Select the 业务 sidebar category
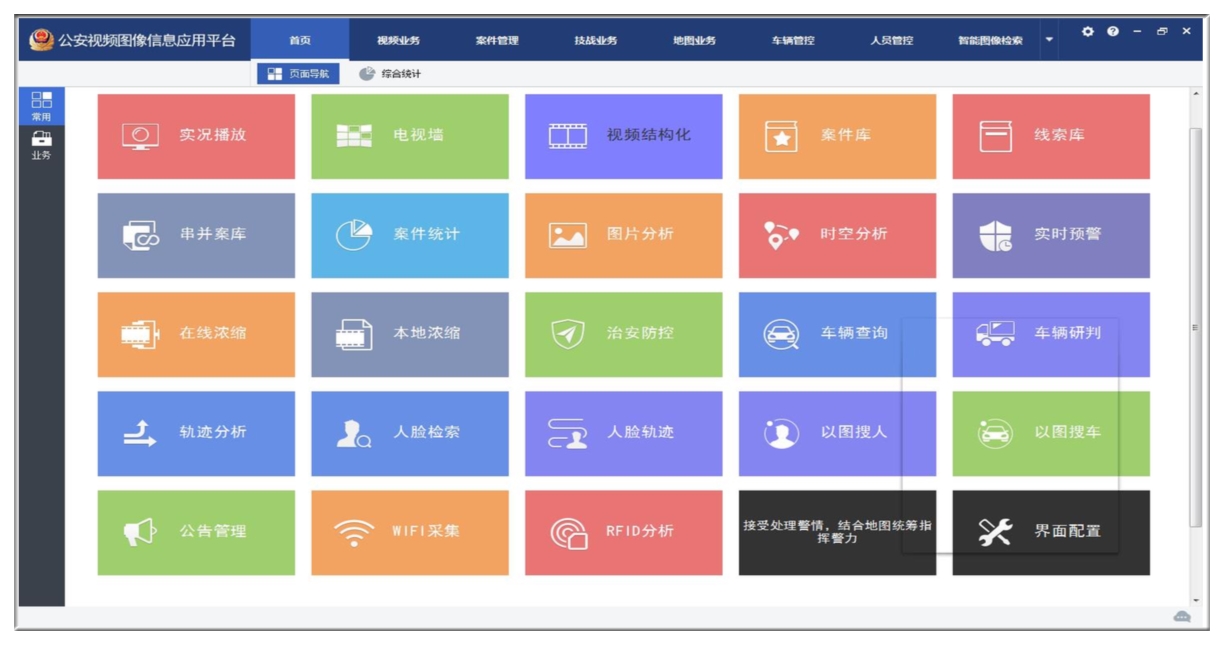The height and width of the screenshot is (645, 1224). coord(41,145)
